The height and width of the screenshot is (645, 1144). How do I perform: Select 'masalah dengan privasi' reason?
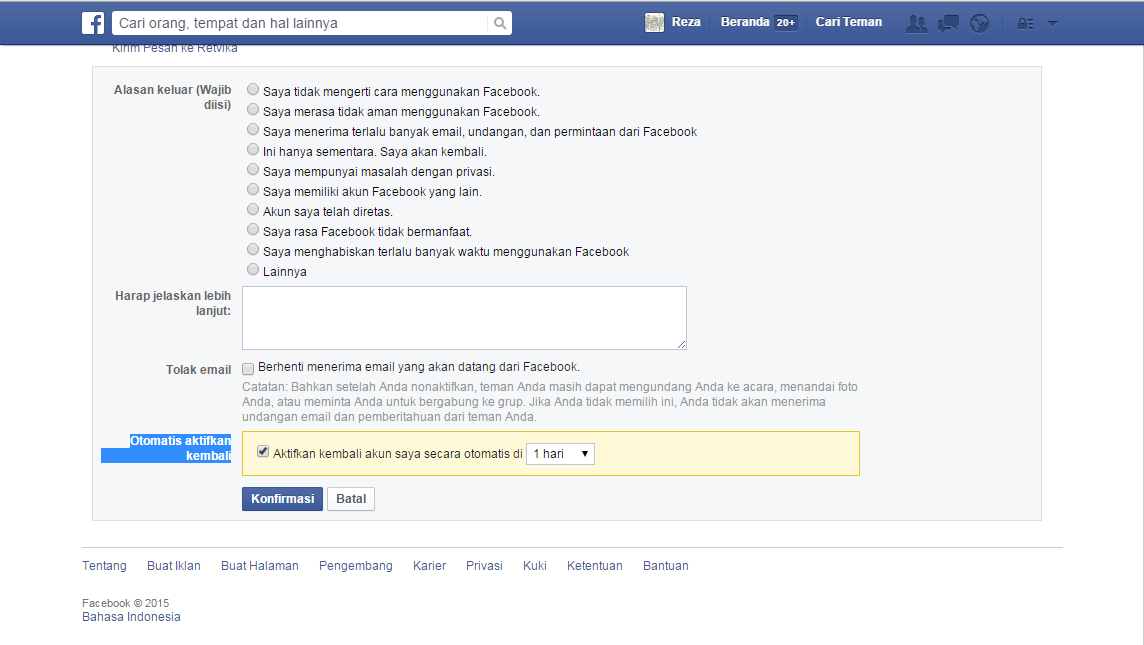point(252,169)
